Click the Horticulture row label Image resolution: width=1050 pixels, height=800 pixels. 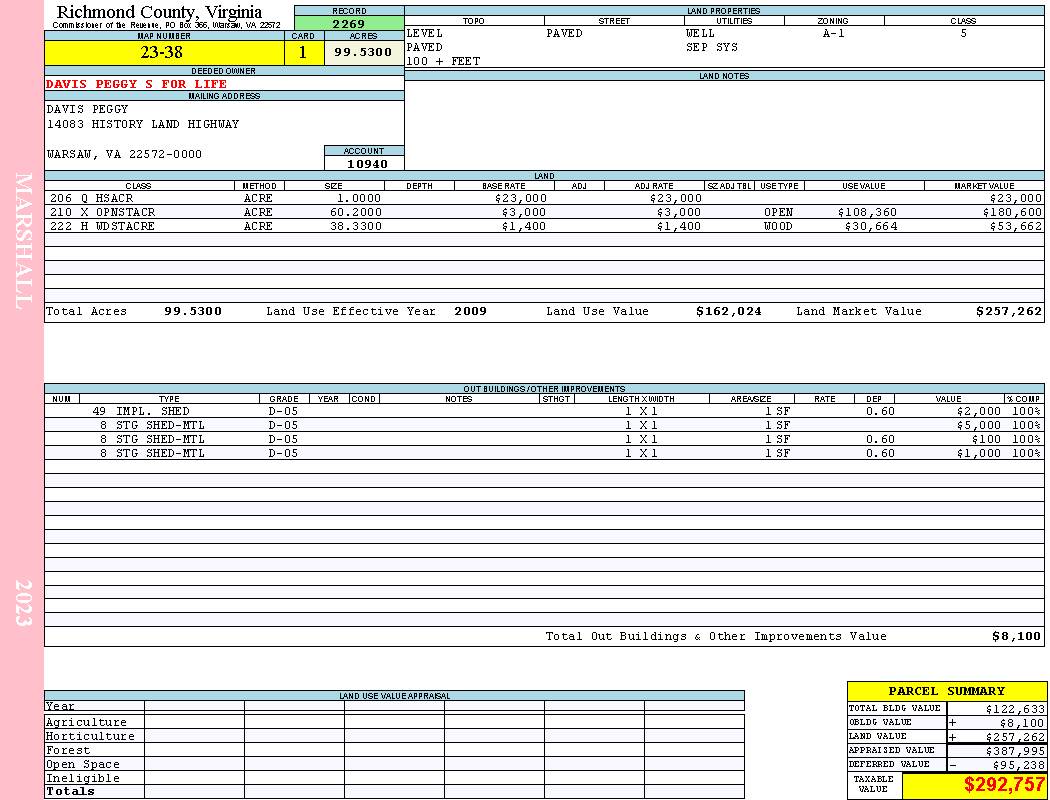tap(90, 736)
